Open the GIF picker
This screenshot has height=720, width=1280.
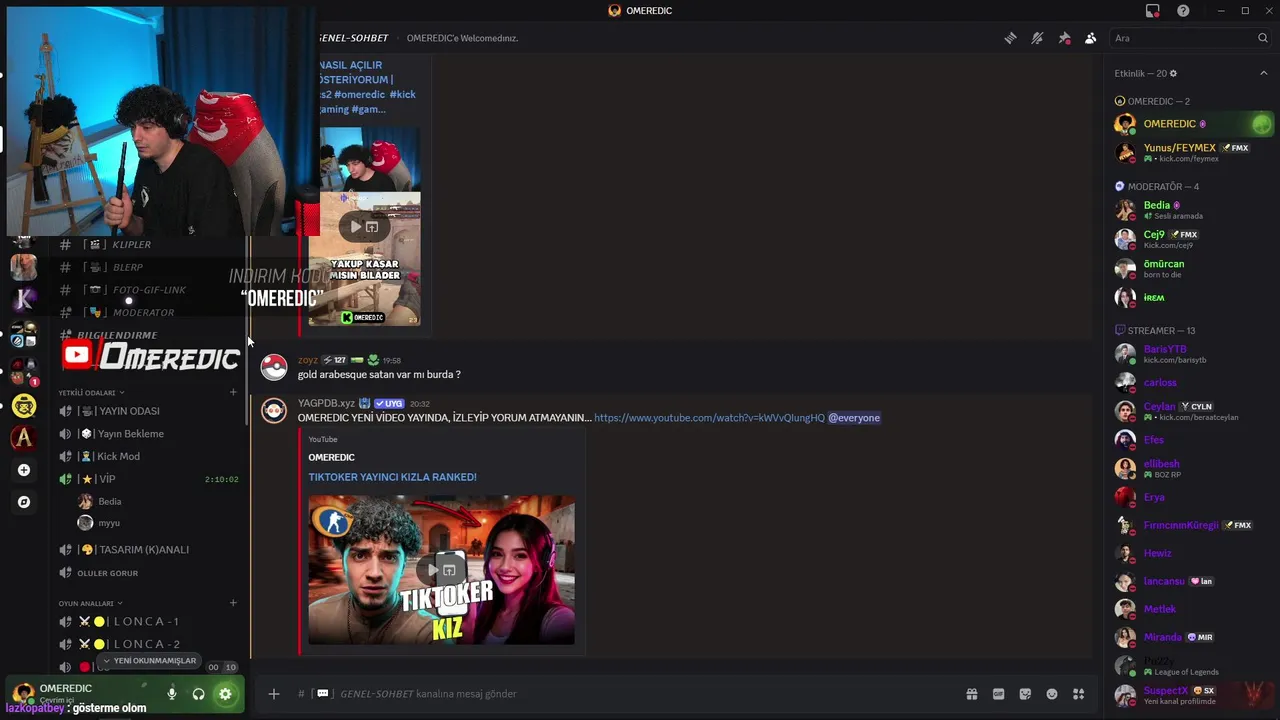[998, 694]
